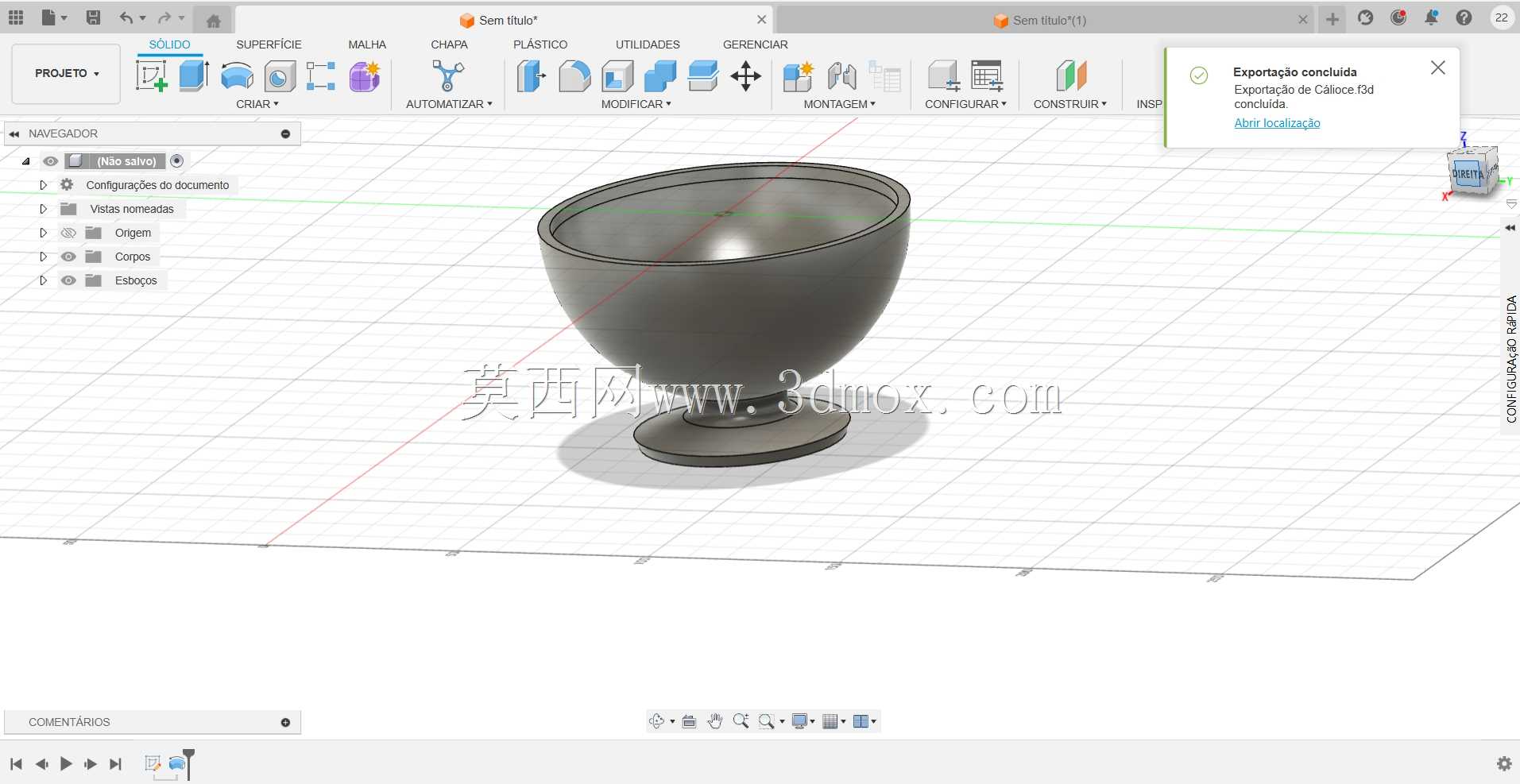1520x784 pixels.
Task: Open the Abrir localização link
Action: pyautogui.click(x=1277, y=123)
